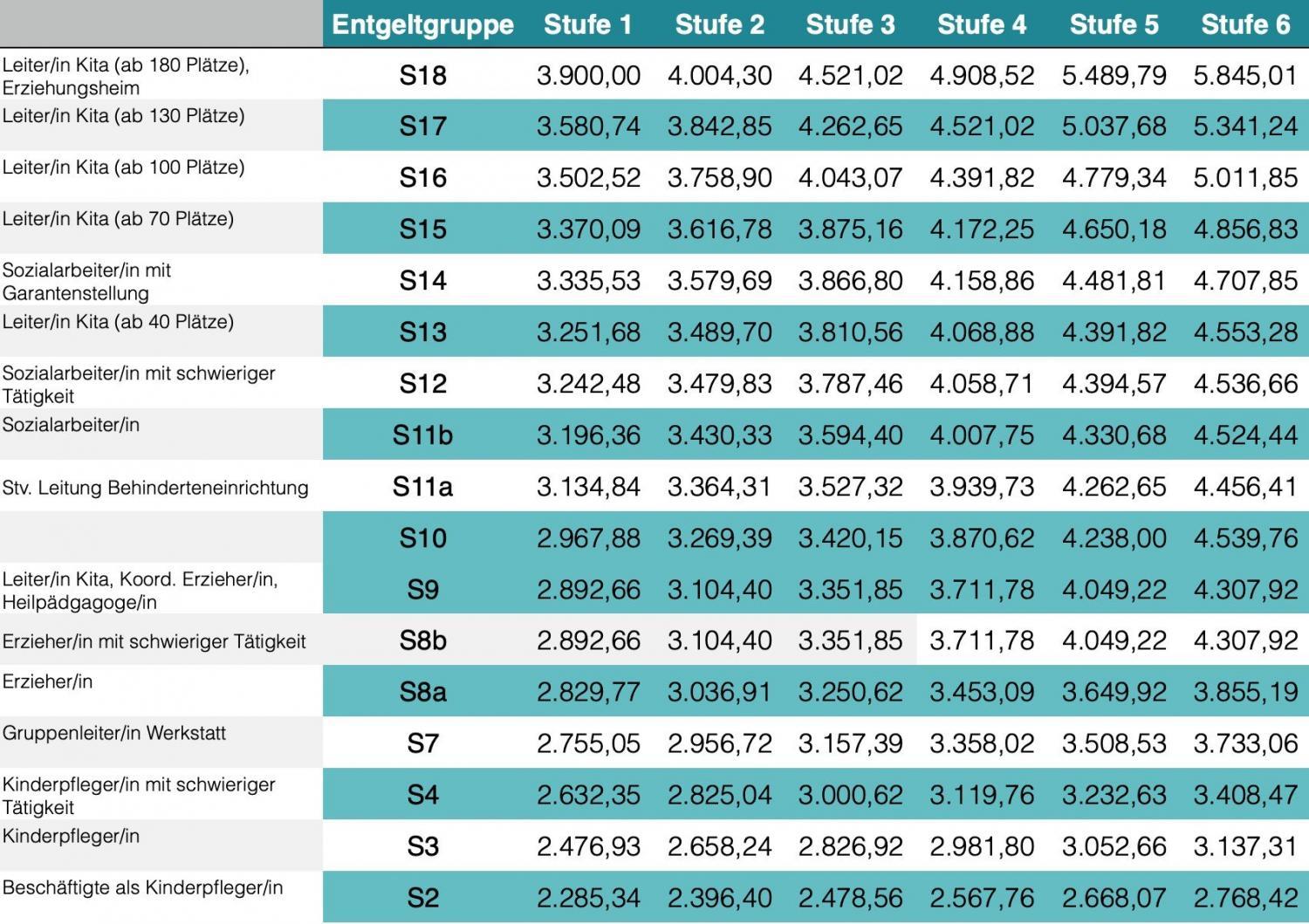This screenshot has width=1309, height=924.
Task: Click the Erzieher/in mit schwieriger Tätigkeit label
Action: click(x=154, y=642)
